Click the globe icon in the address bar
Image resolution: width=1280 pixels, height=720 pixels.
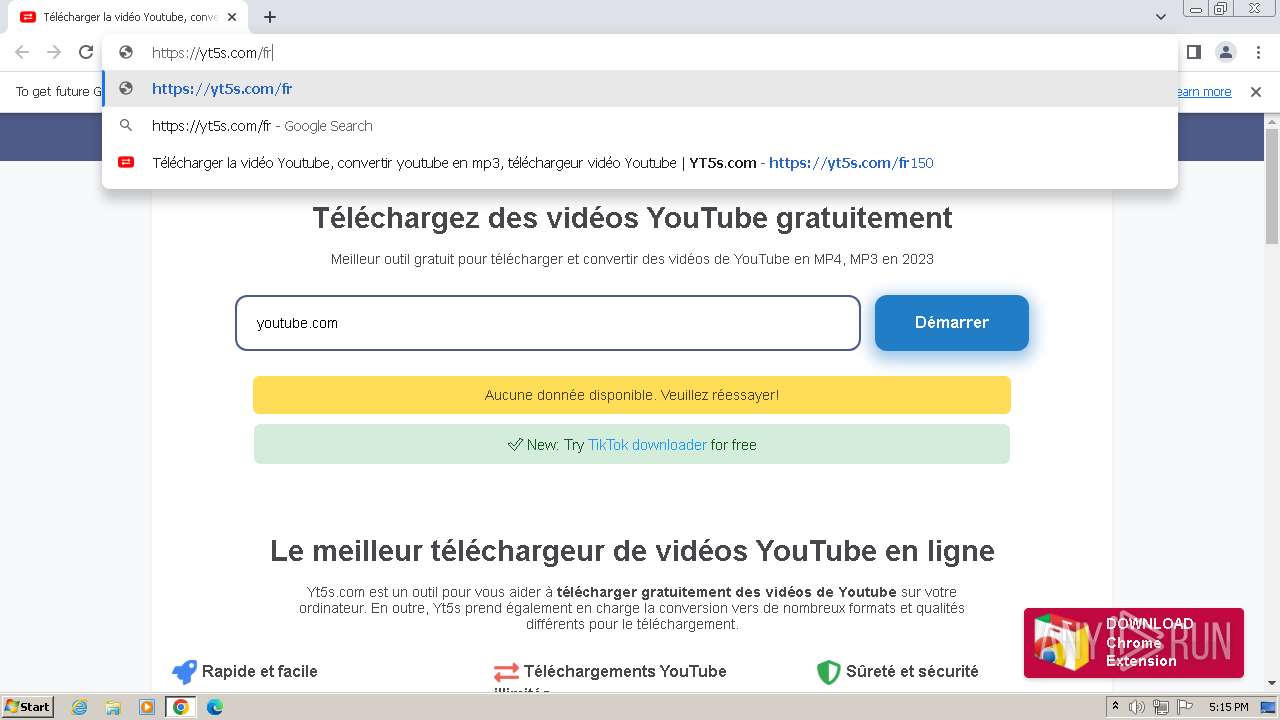[x=126, y=53]
